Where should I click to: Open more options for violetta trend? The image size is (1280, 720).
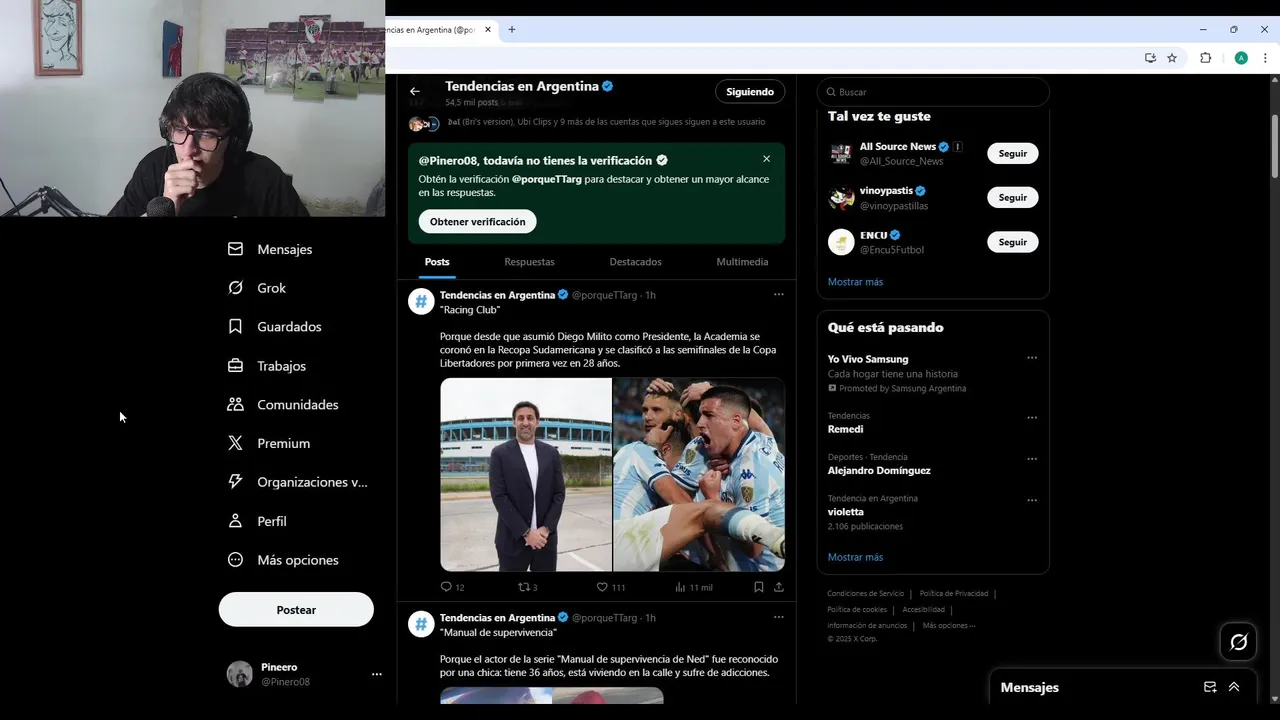point(1032,500)
